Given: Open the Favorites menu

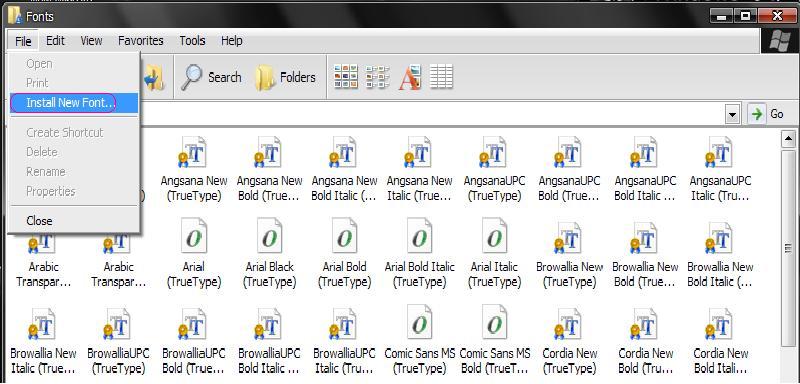Looking at the screenshot, I should click(140, 41).
